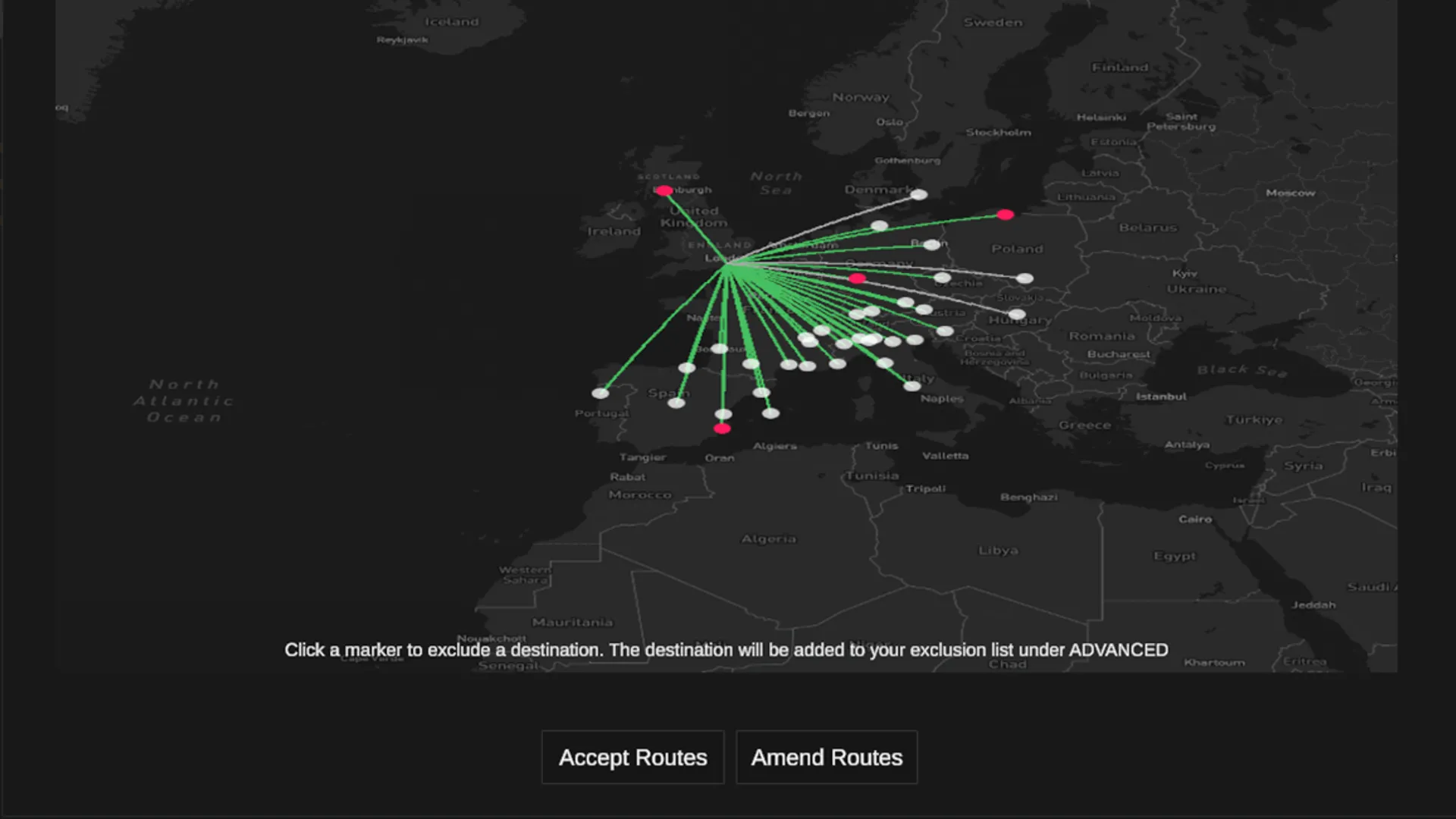
Task: Click red marker on Baltic coast north of Poland
Action: click(x=1006, y=215)
